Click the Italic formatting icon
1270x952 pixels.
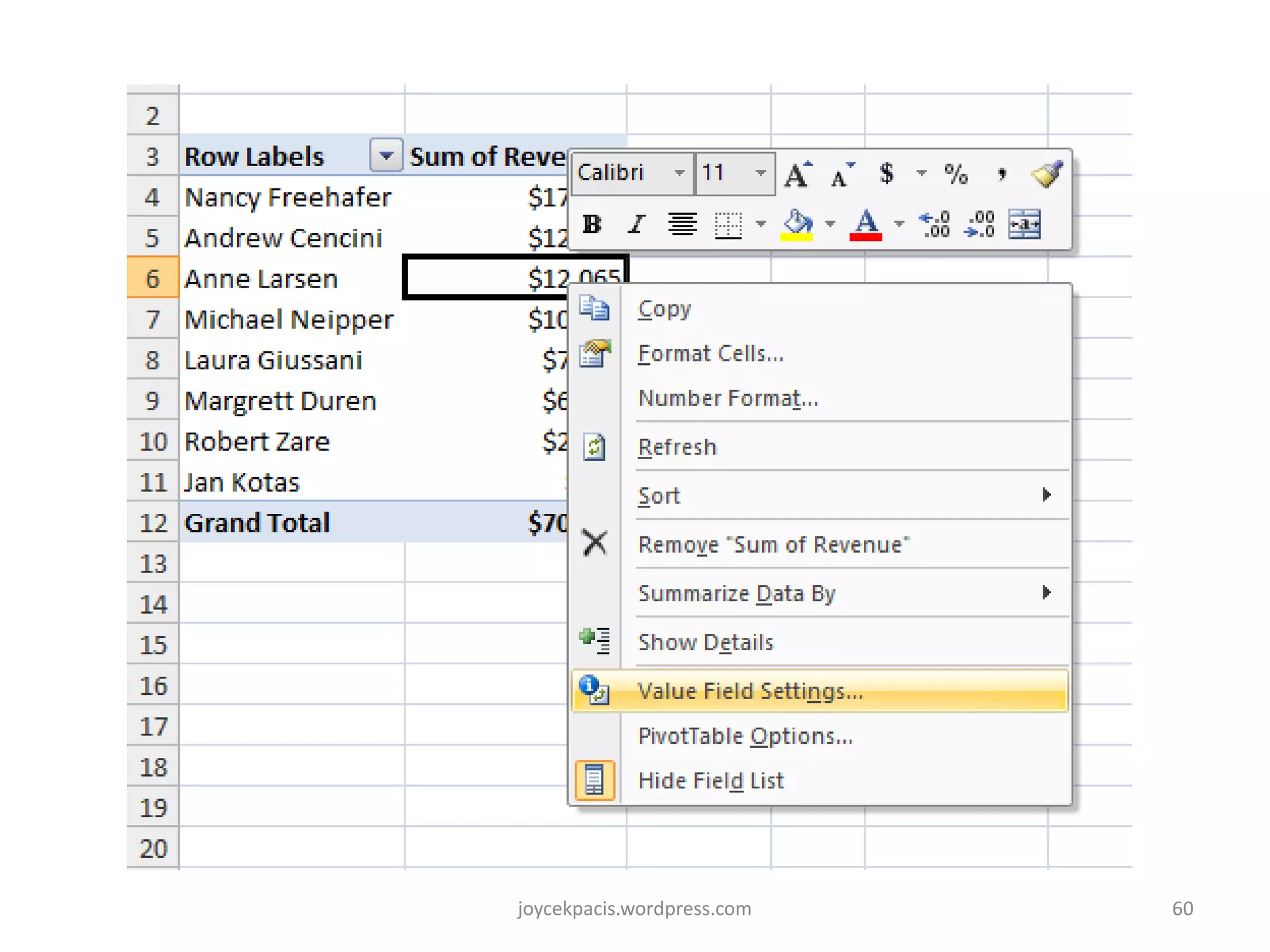point(636,224)
